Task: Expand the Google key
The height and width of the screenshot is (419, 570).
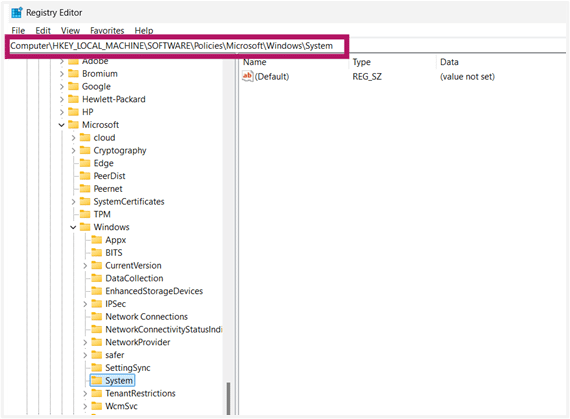Action: pyautogui.click(x=61, y=86)
